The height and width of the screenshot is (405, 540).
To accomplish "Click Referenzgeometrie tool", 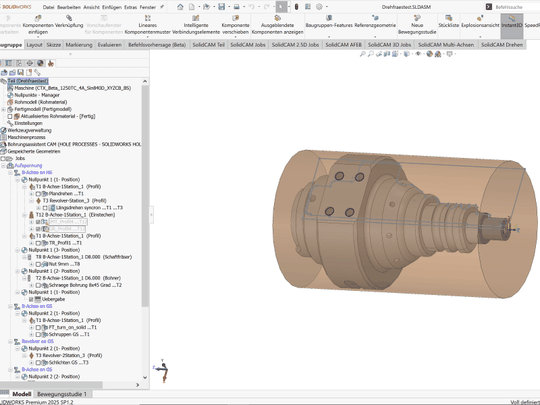I will [x=375, y=21].
